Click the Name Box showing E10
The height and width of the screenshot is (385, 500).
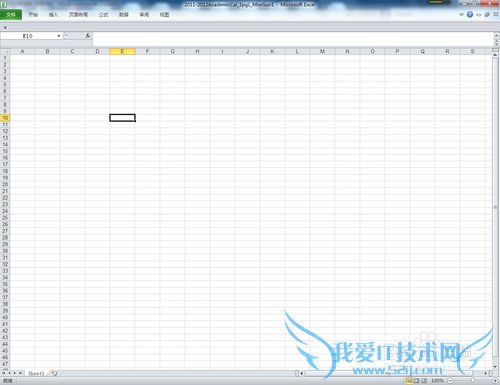[28, 36]
